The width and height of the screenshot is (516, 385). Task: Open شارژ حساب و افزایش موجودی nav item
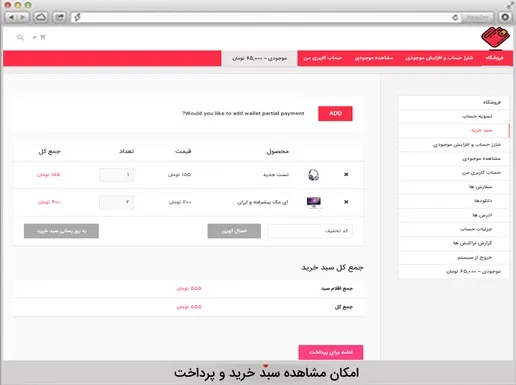pos(439,58)
